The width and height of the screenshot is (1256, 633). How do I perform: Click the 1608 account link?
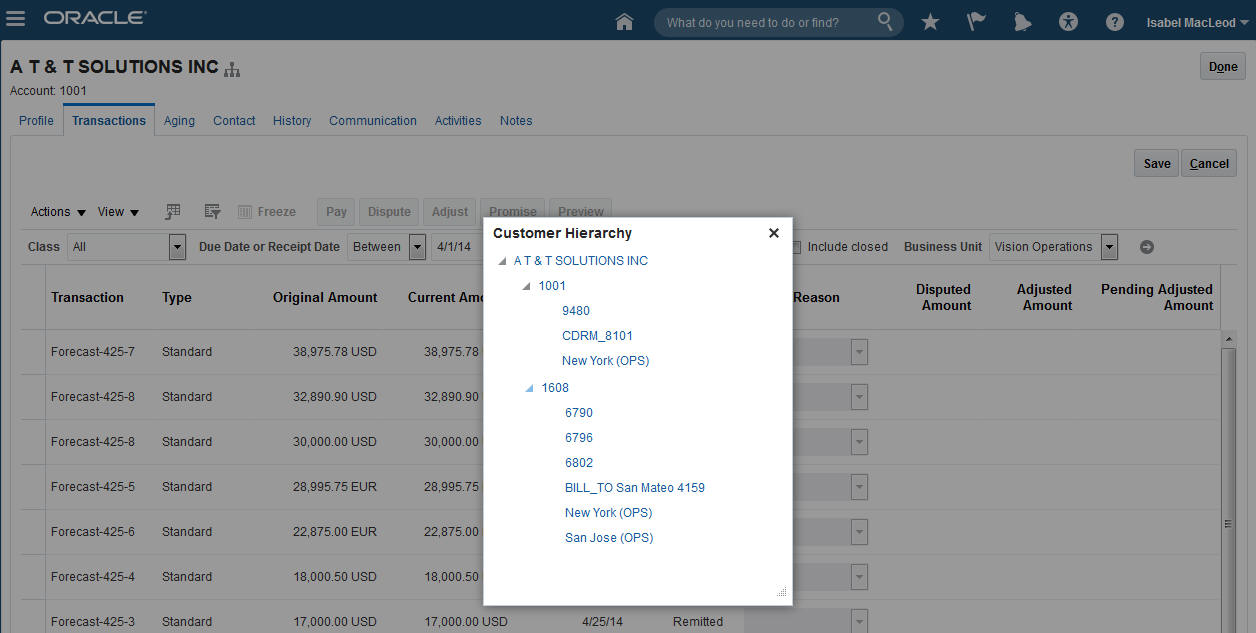[555, 388]
